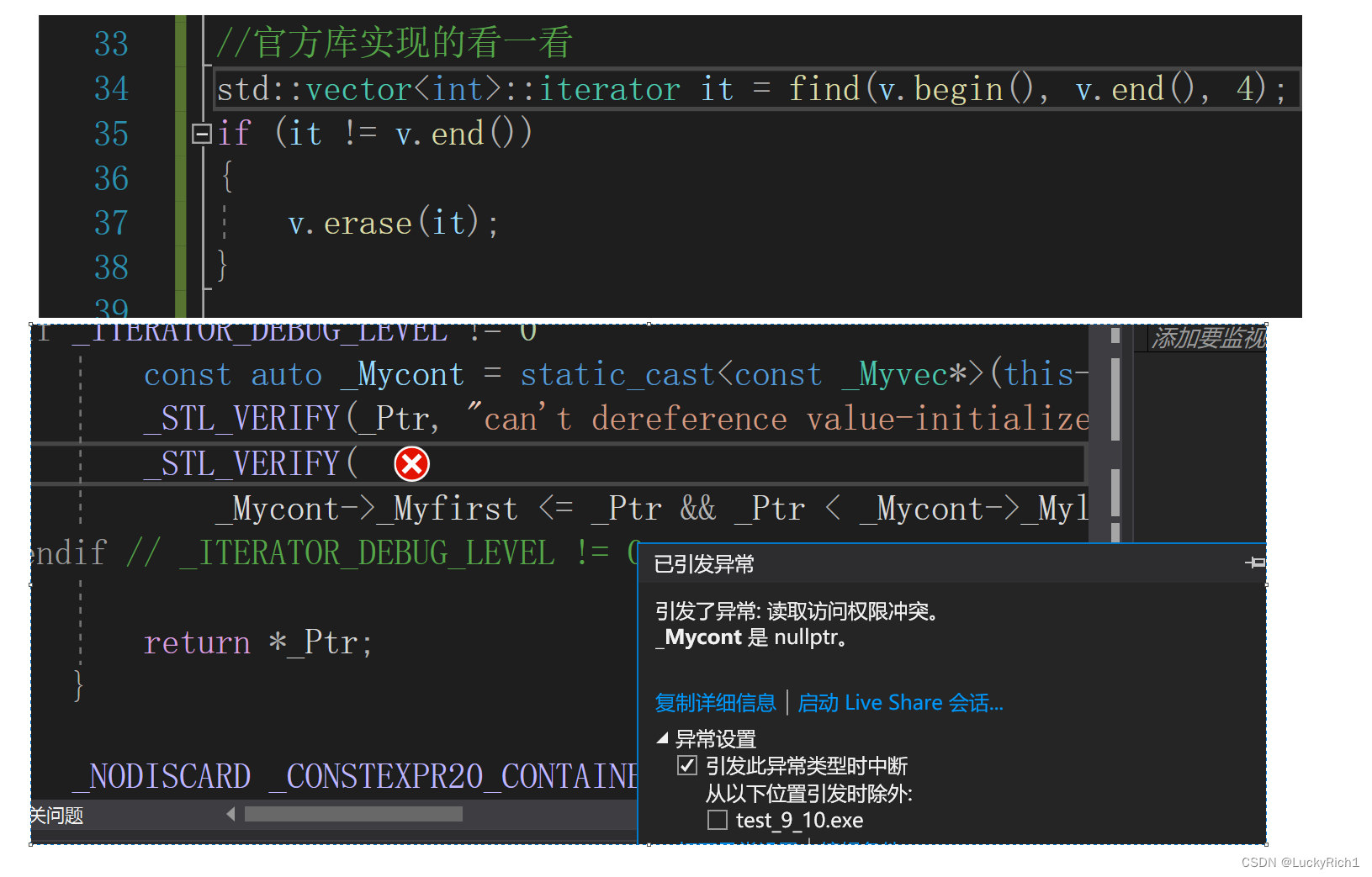Image resolution: width=1372 pixels, height=877 pixels.
Task: Click the 添加要监视 watch field
Action: click(1208, 338)
